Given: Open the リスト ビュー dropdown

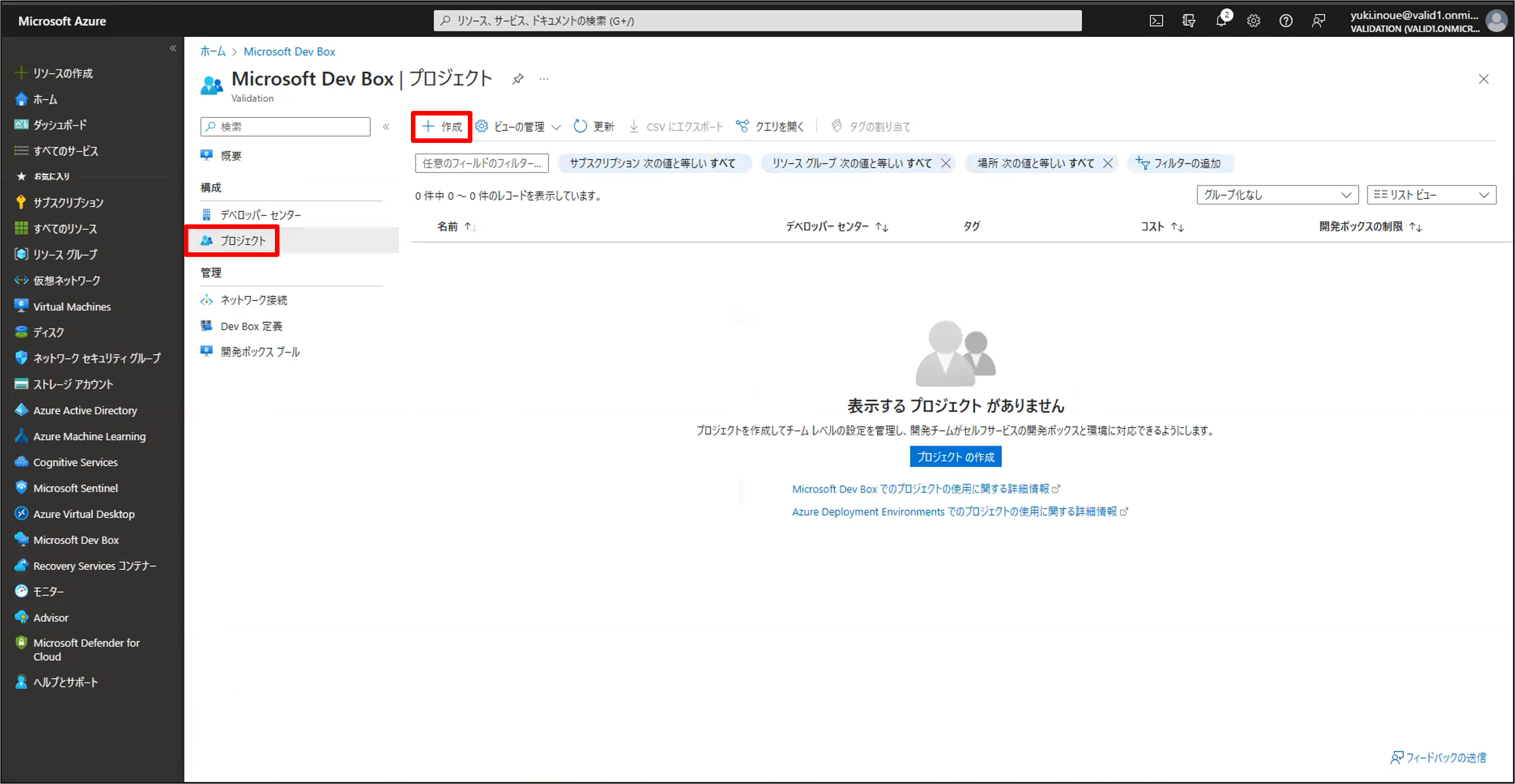Looking at the screenshot, I should click(x=1432, y=195).
